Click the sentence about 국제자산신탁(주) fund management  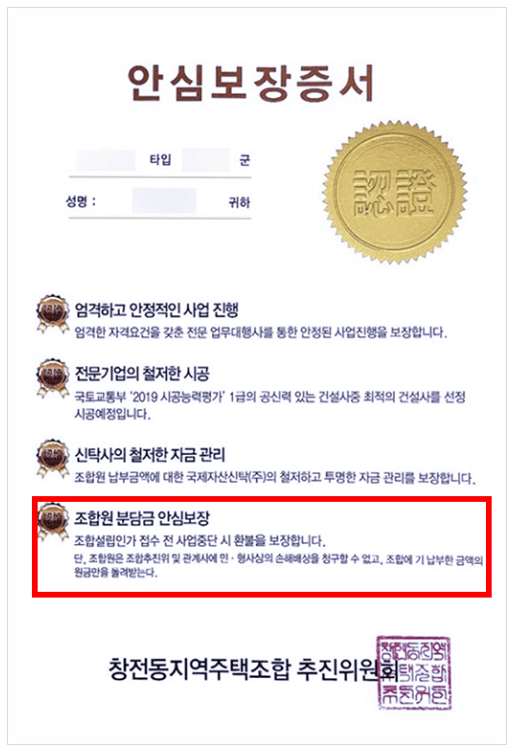274,478
